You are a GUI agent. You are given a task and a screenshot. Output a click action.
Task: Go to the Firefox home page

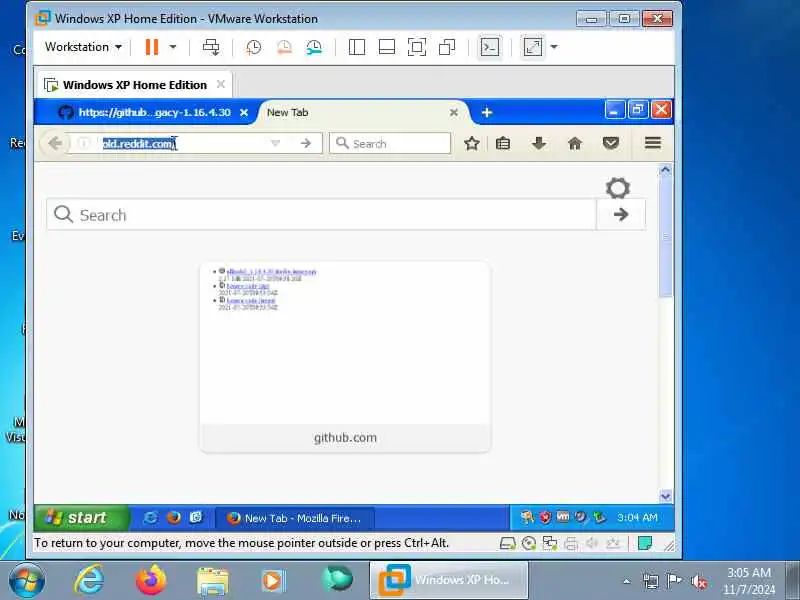click(575, 143)
